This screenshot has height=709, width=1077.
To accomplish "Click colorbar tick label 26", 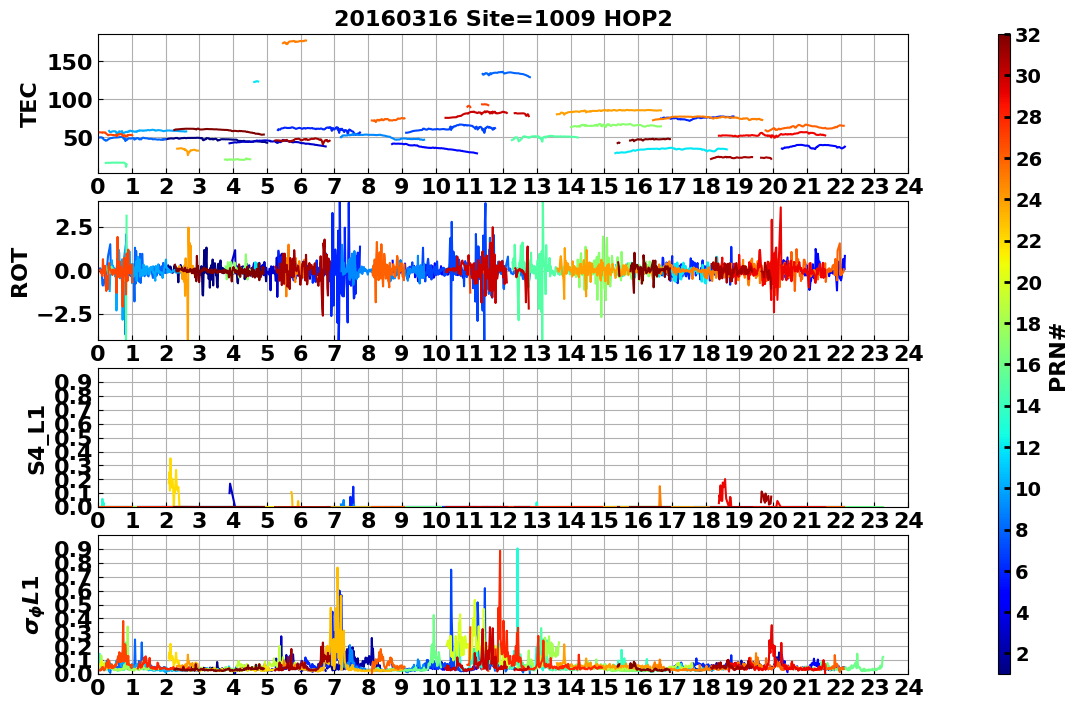I will [x=1028, y=159].
